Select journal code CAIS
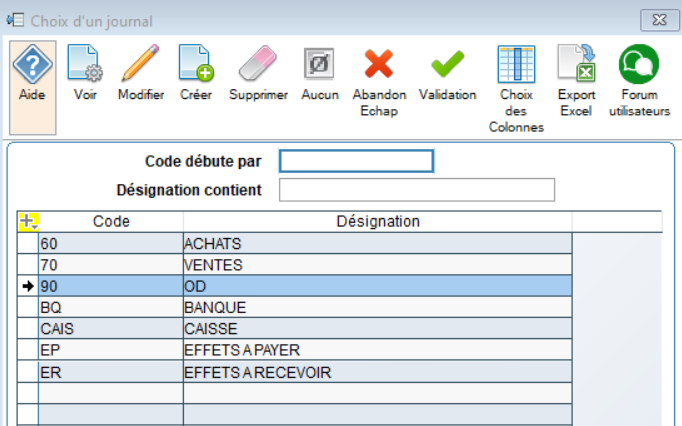The image size is (682, 426). coord(111,329)
